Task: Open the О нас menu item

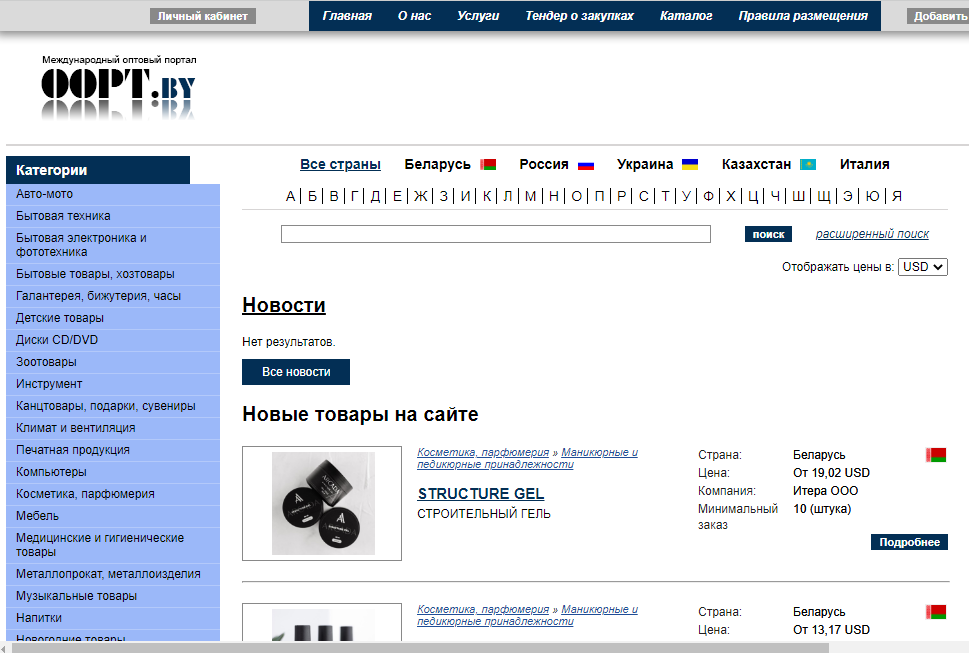Action: [414, 16]
